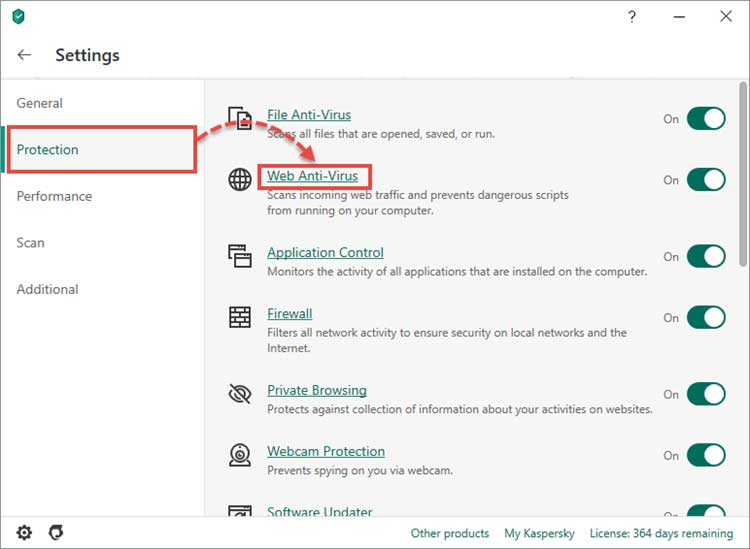
Task: Open the Firewall settings link
Action: (x=289, y=314)
